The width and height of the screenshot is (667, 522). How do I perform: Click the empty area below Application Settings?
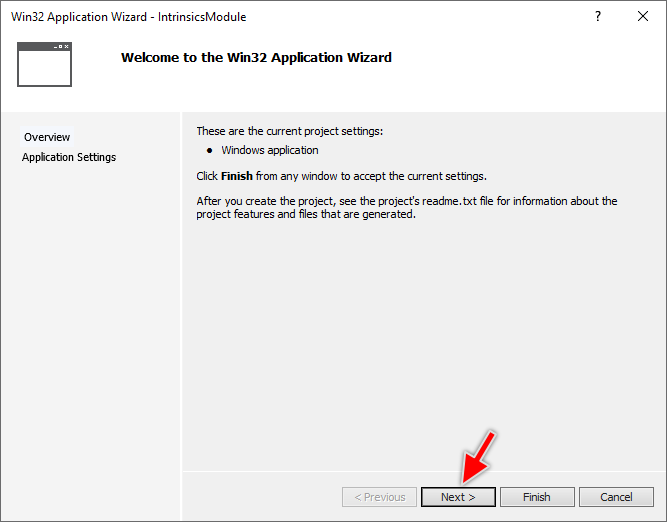(x=90, y=320)
